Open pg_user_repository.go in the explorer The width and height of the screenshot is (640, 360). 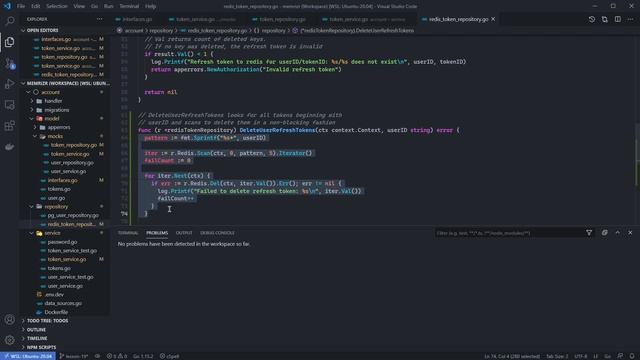[73, 215]
